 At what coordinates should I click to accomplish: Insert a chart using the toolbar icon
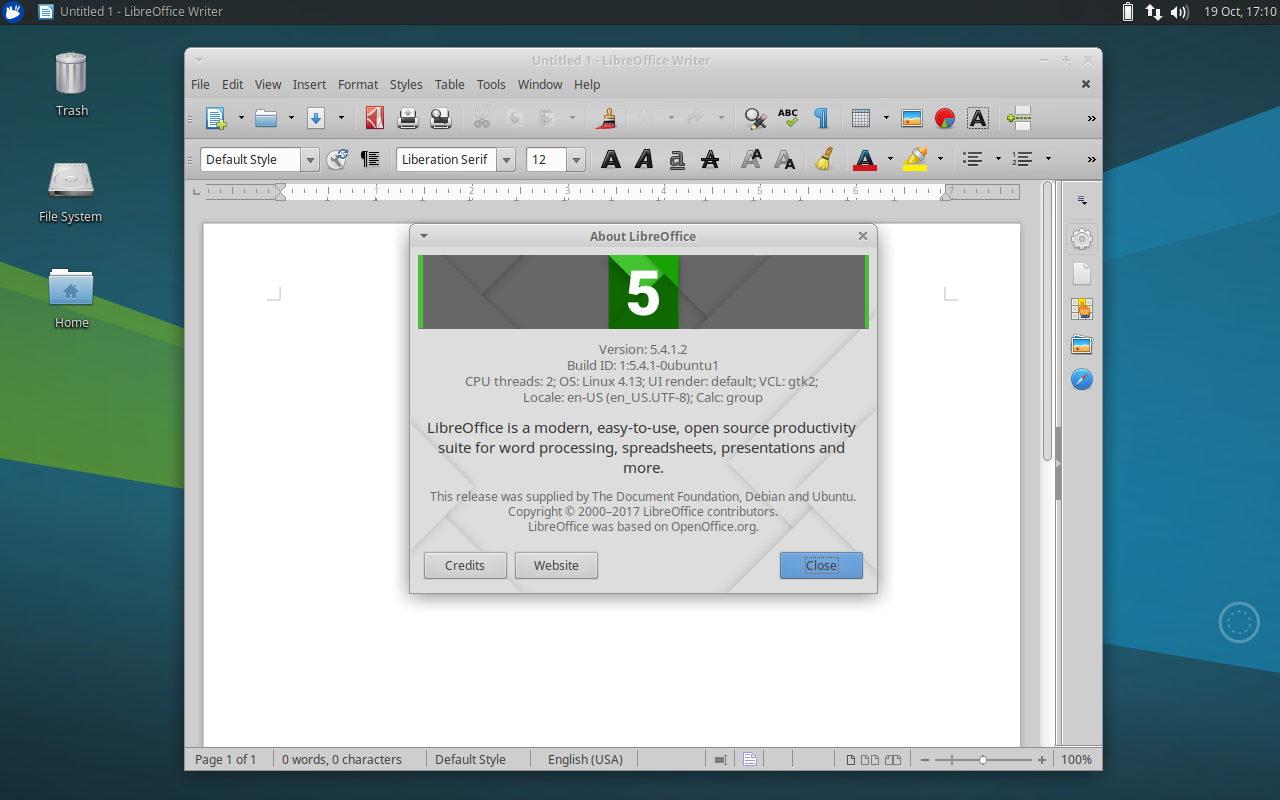click(x=943, y=118)
